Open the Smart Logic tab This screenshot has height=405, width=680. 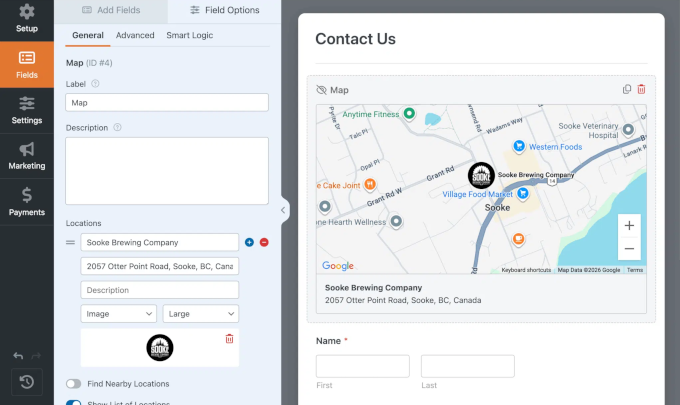click(189, 35)
